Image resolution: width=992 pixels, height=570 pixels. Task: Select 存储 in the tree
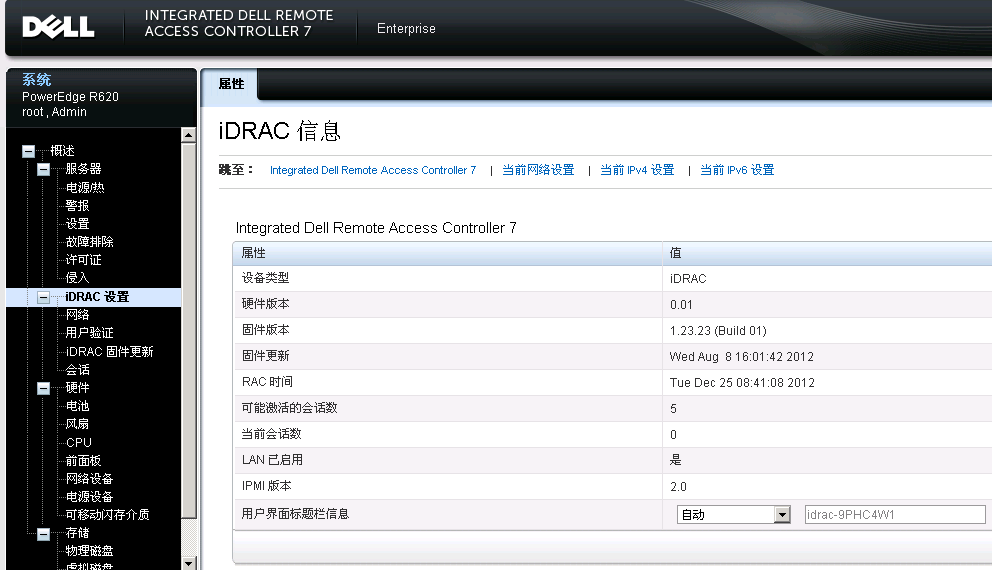pos(77,533)
